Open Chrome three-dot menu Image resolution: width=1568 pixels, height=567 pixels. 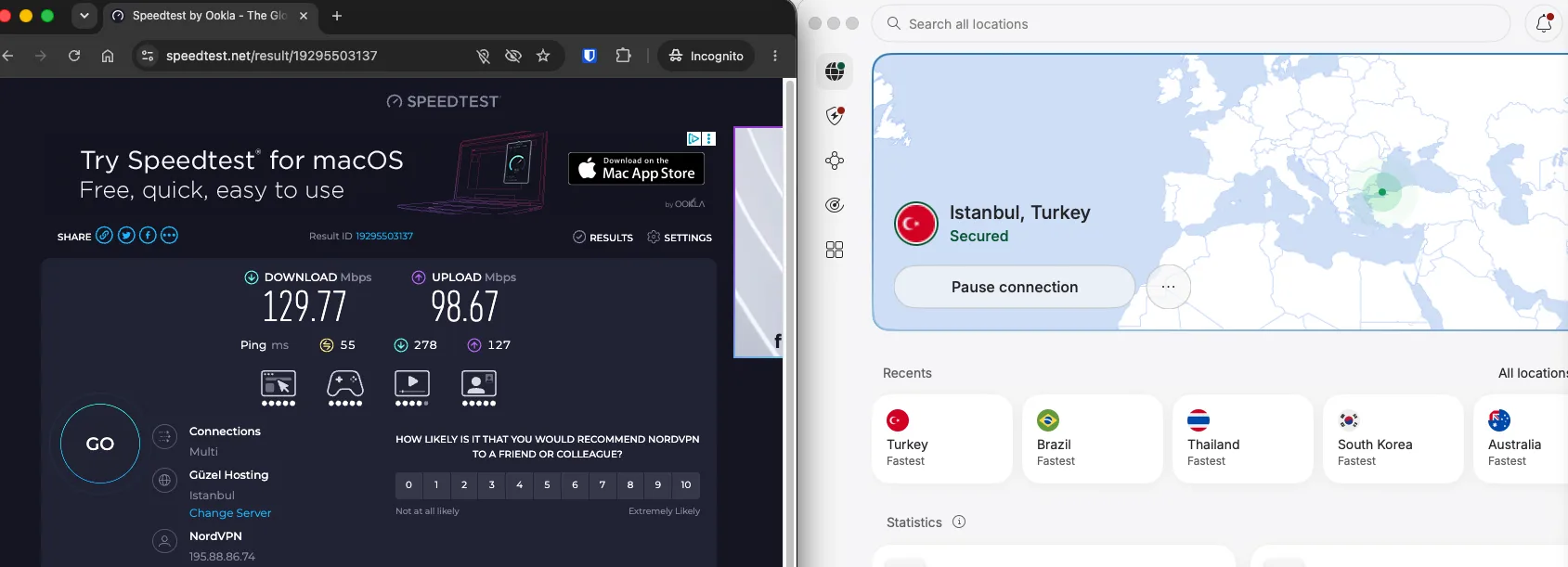point(775,56)
